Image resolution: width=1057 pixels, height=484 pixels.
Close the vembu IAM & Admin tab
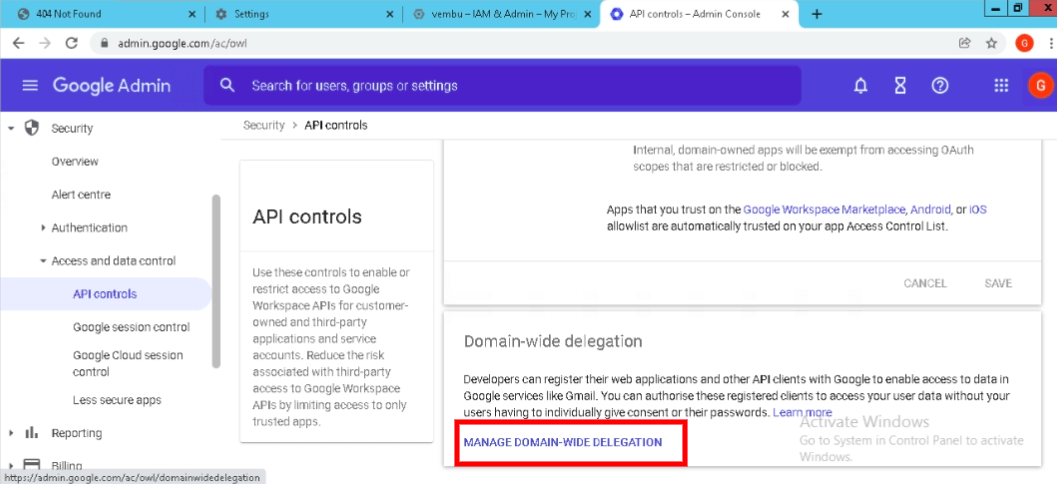point(587,14)
